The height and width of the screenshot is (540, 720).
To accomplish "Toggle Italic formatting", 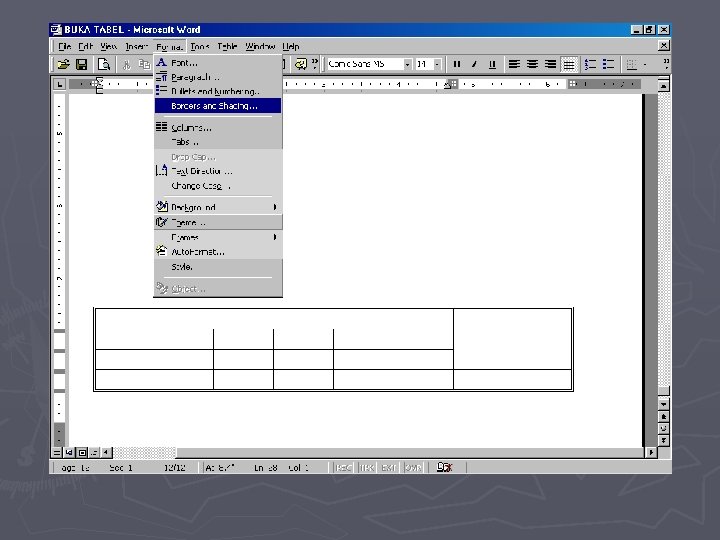I will [x=474, y=64].
